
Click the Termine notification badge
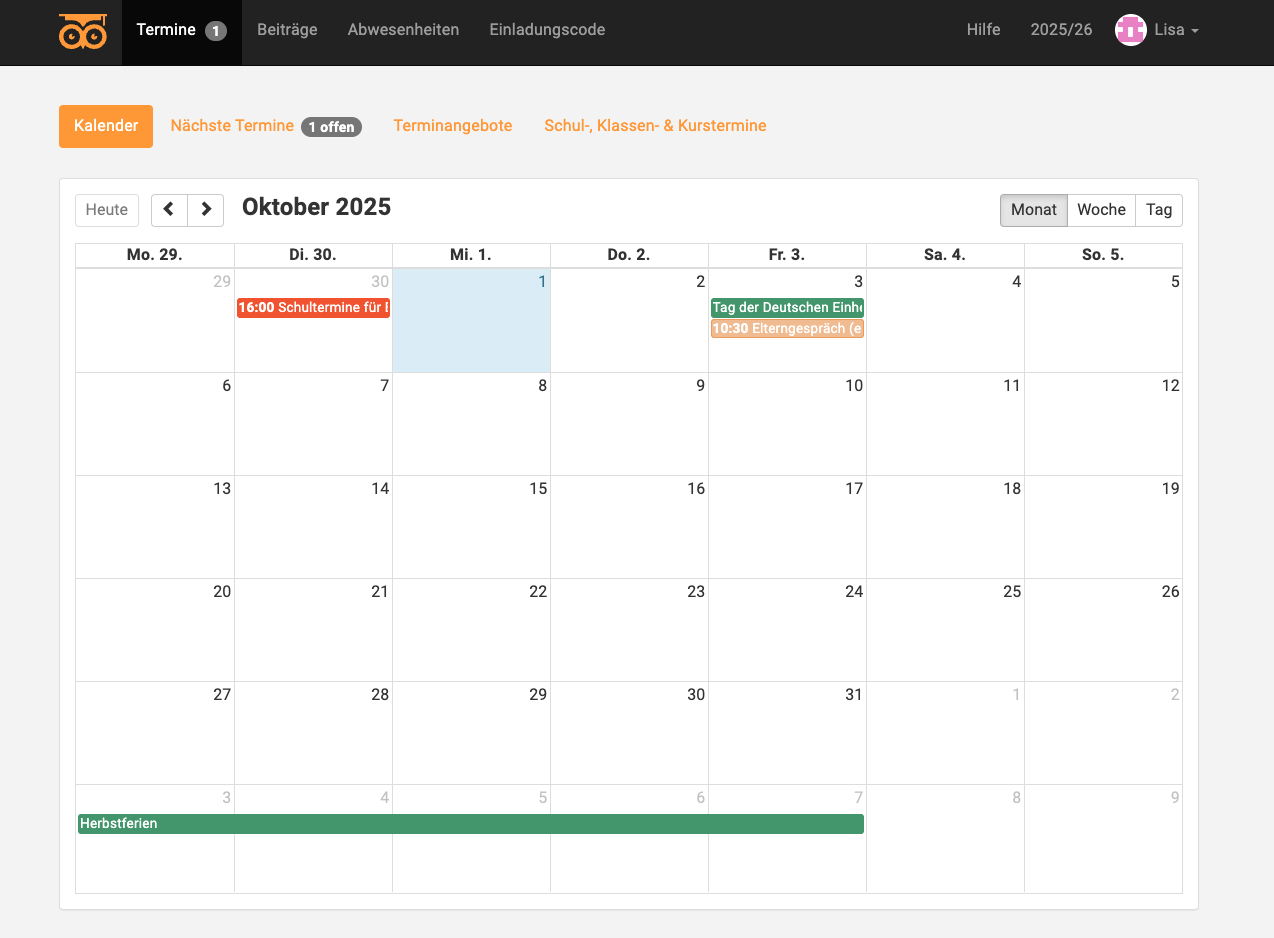[x=216, y=31]
